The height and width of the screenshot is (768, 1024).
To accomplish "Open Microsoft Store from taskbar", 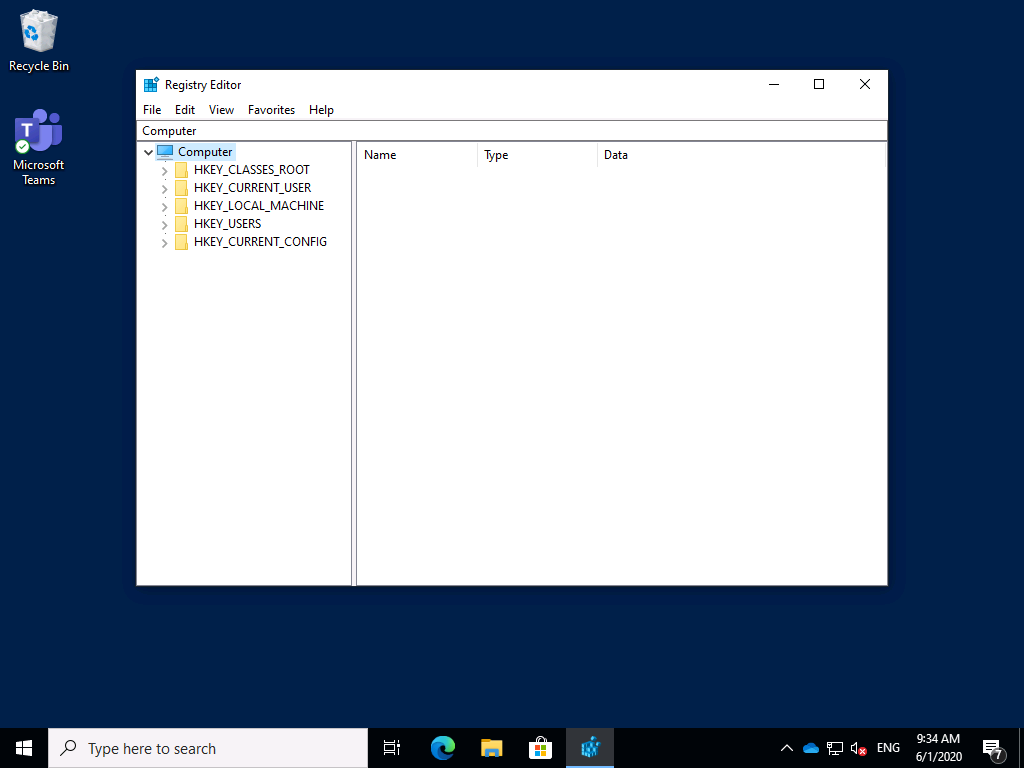I will tap(540, 748).
